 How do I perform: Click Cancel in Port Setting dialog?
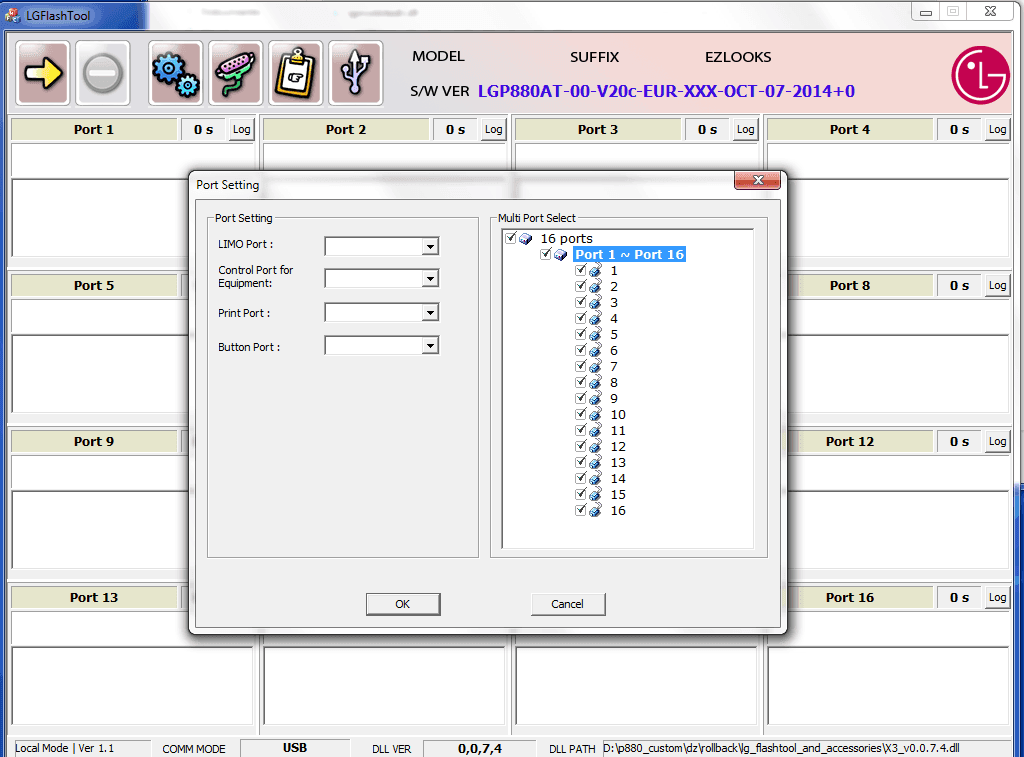coord(568,604)
